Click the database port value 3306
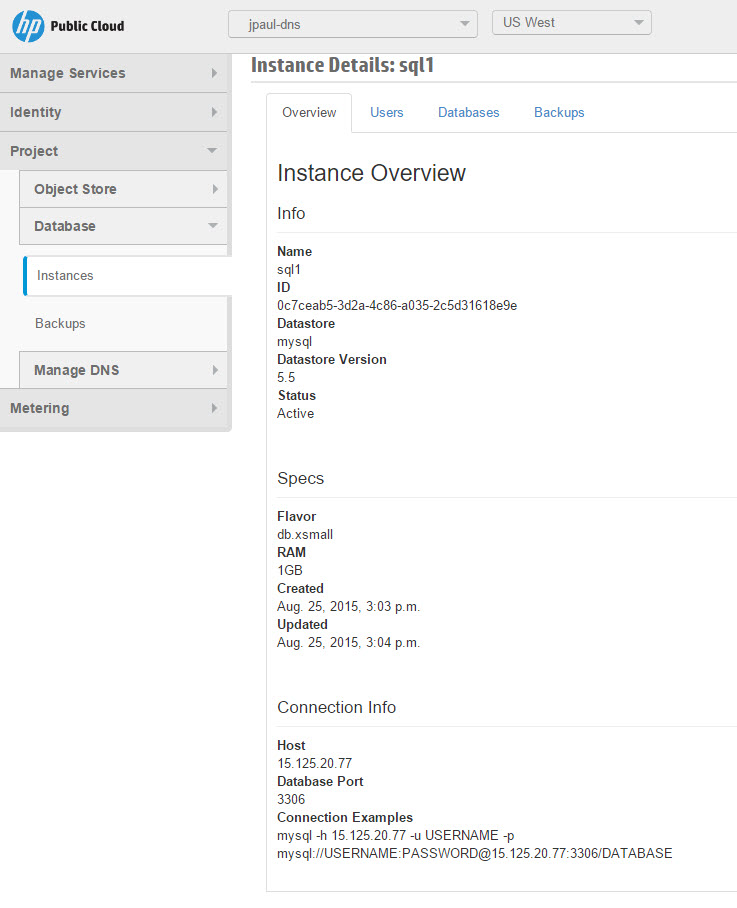 (291, 799)
